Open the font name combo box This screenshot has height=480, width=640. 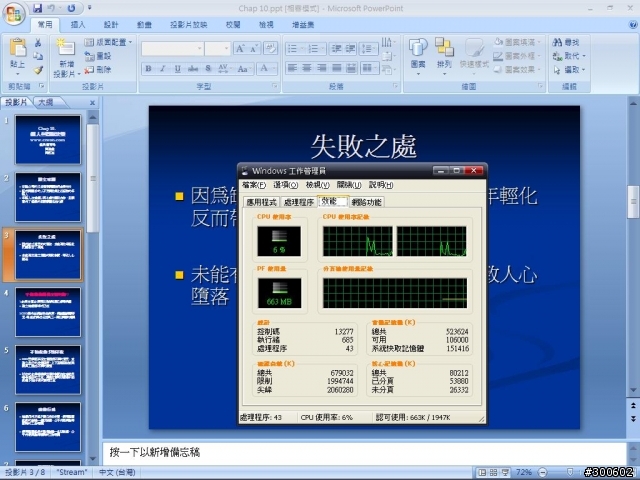[x=172, y=49]
